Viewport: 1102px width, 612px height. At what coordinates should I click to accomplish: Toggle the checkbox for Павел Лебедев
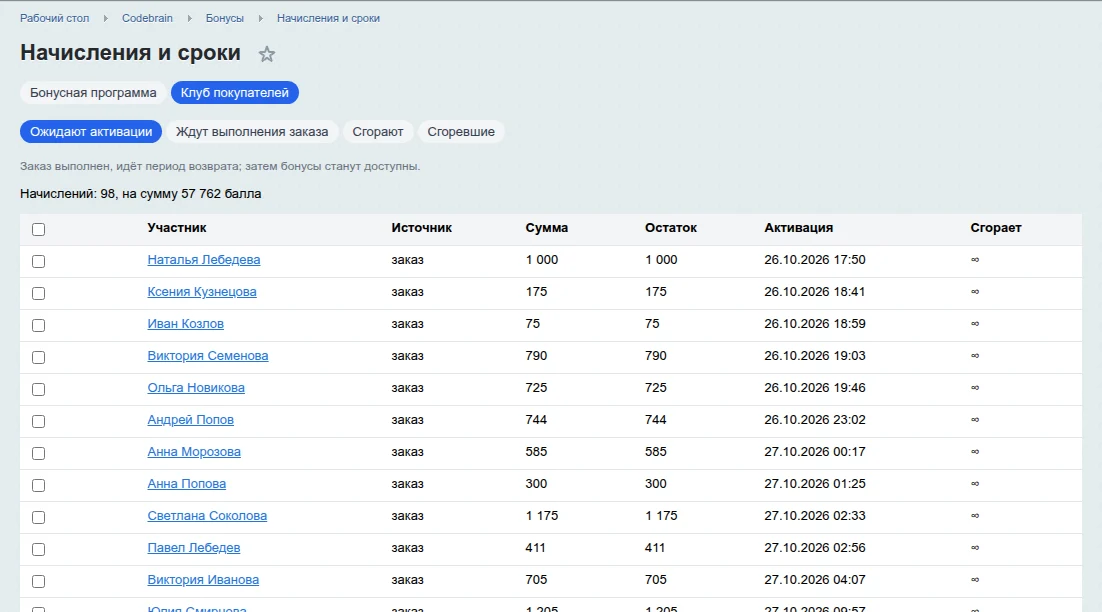pyautogui.click(x=39, y=549)
